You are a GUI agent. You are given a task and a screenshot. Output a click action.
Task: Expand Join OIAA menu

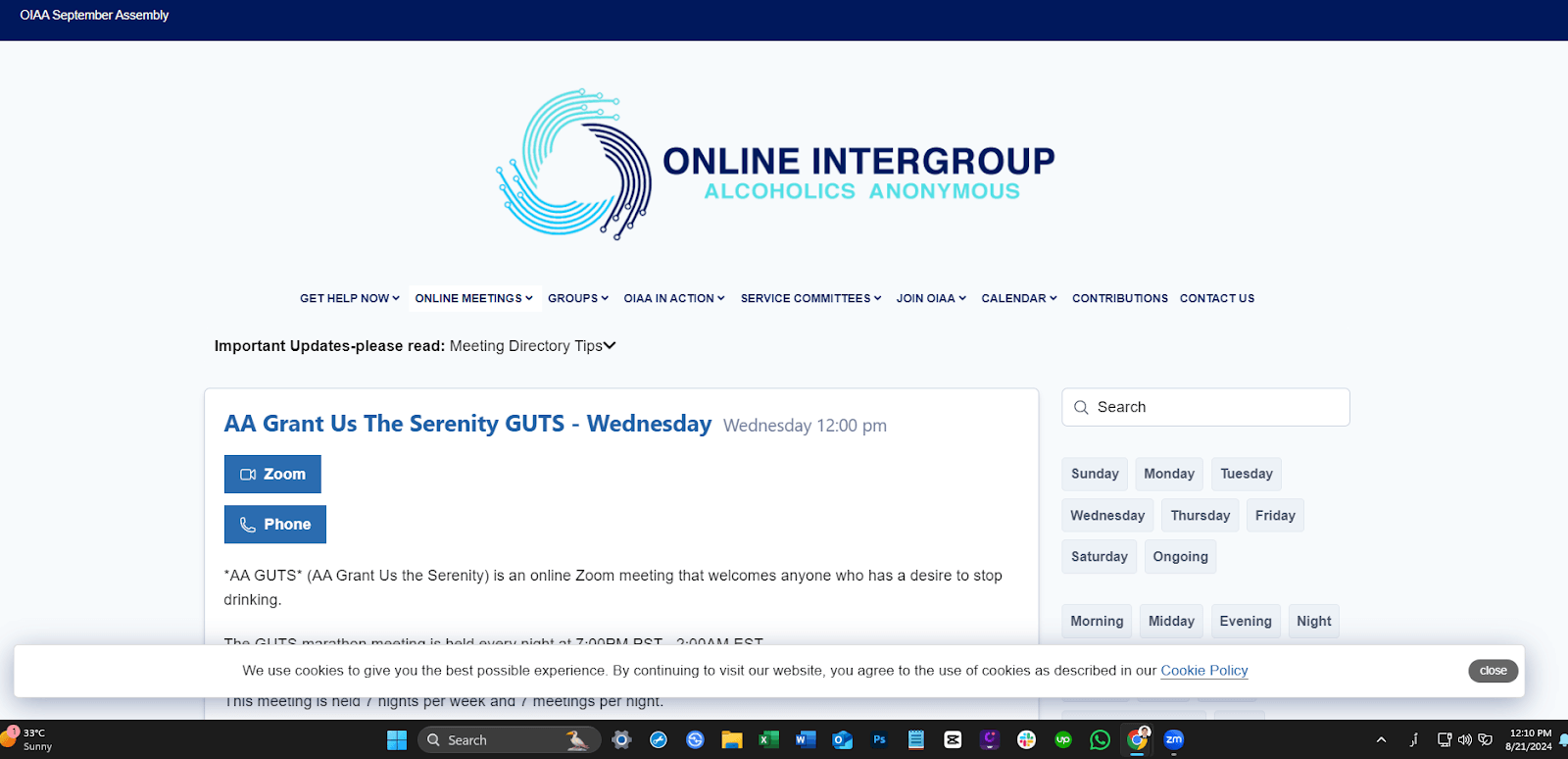click(931, 298)
